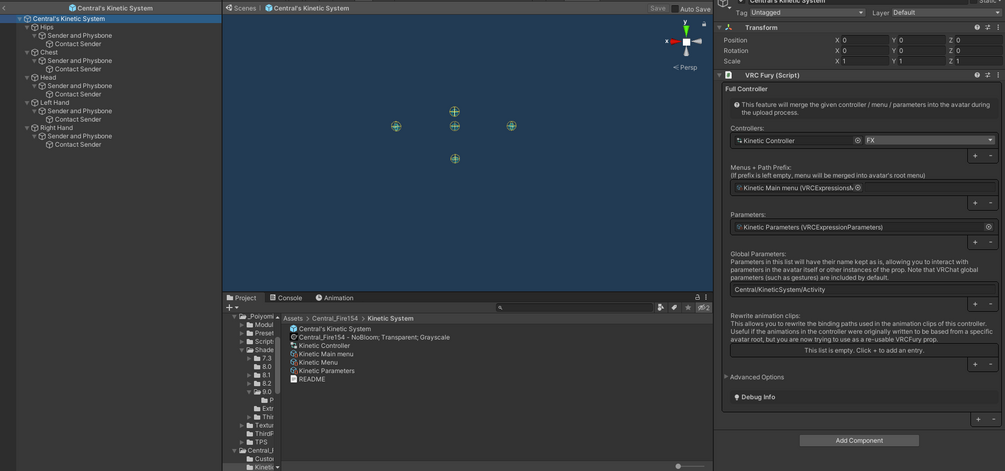The width and height of the screenshot is (1005, 471).
Task: Click the Position X input field
Action: coord(865,40)
